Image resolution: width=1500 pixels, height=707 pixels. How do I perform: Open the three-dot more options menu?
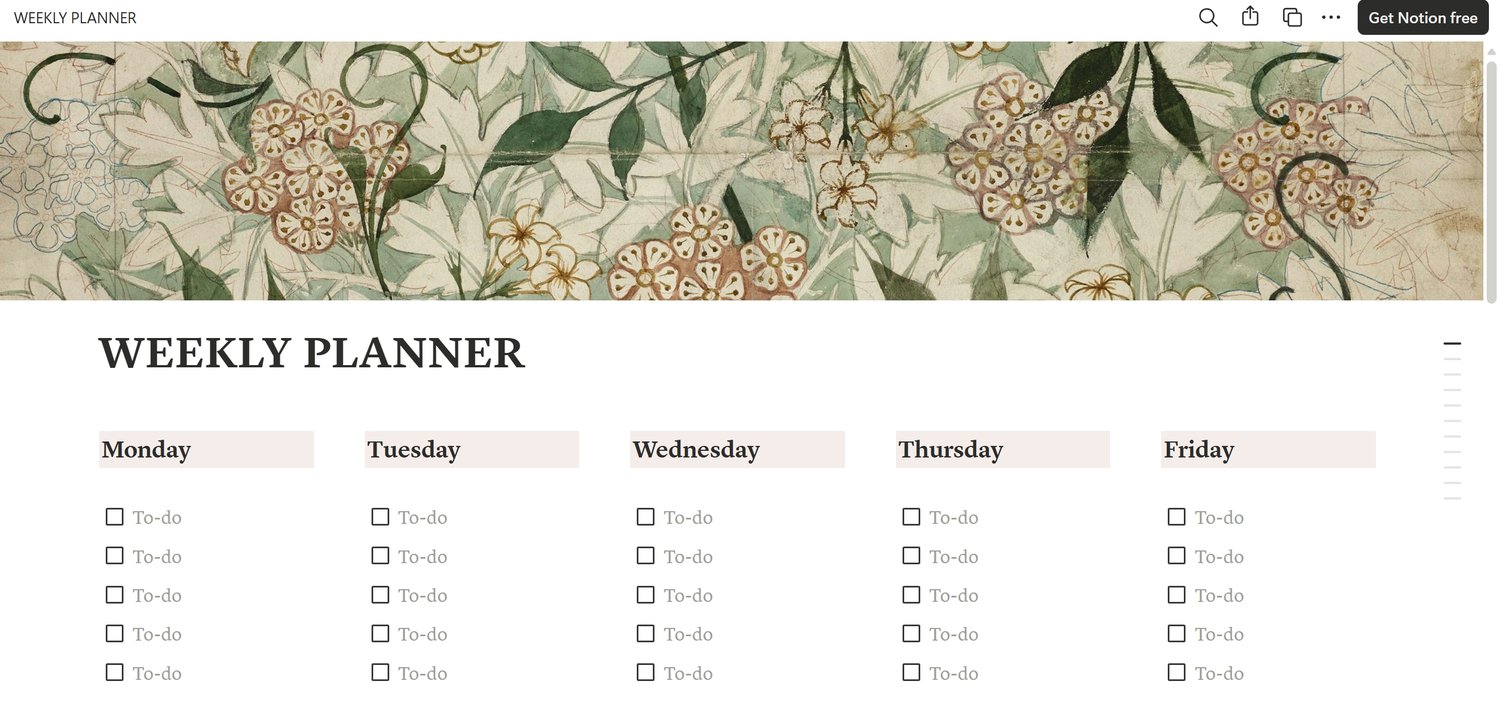coord(1331,18)
